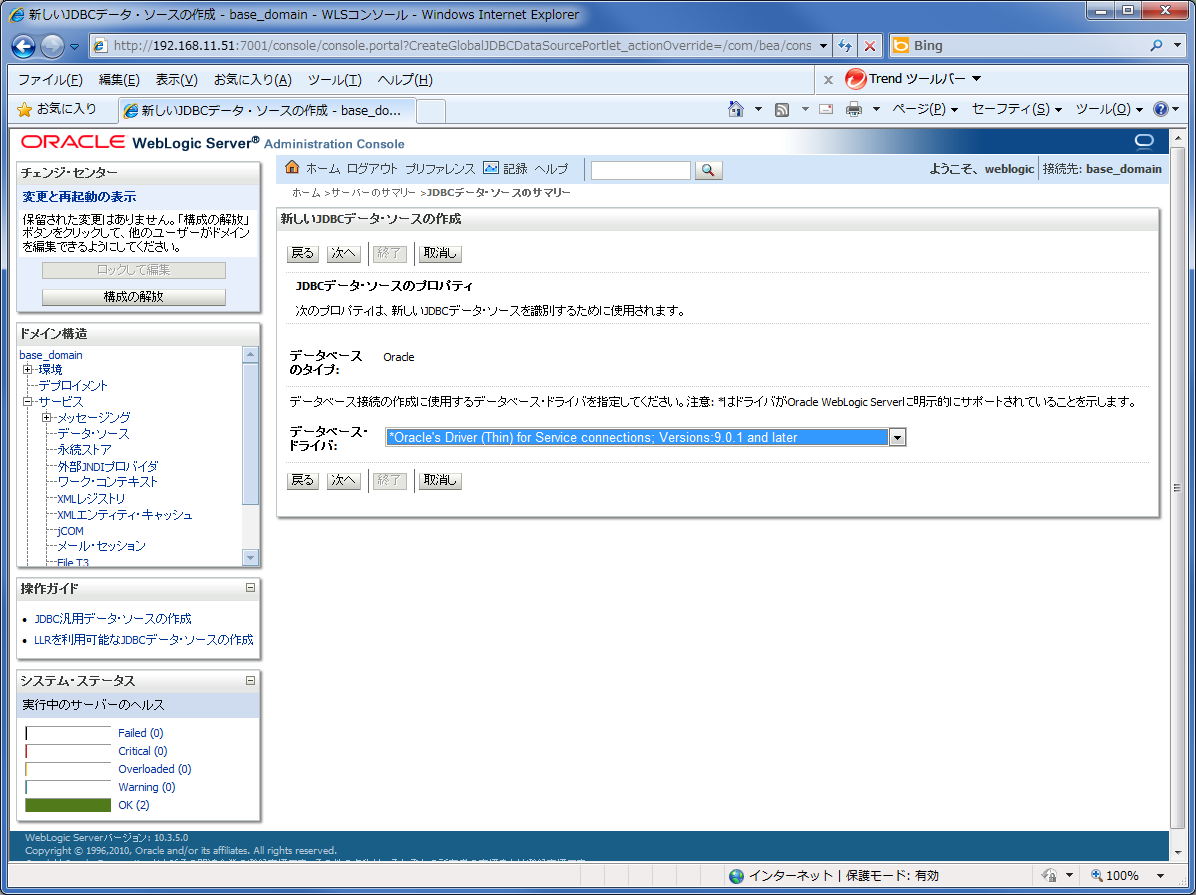The height and width of the screenshot is (895, 1196).
Task: Click the ログアウト link
Action: pyautogui.click(x=372, y=169)
